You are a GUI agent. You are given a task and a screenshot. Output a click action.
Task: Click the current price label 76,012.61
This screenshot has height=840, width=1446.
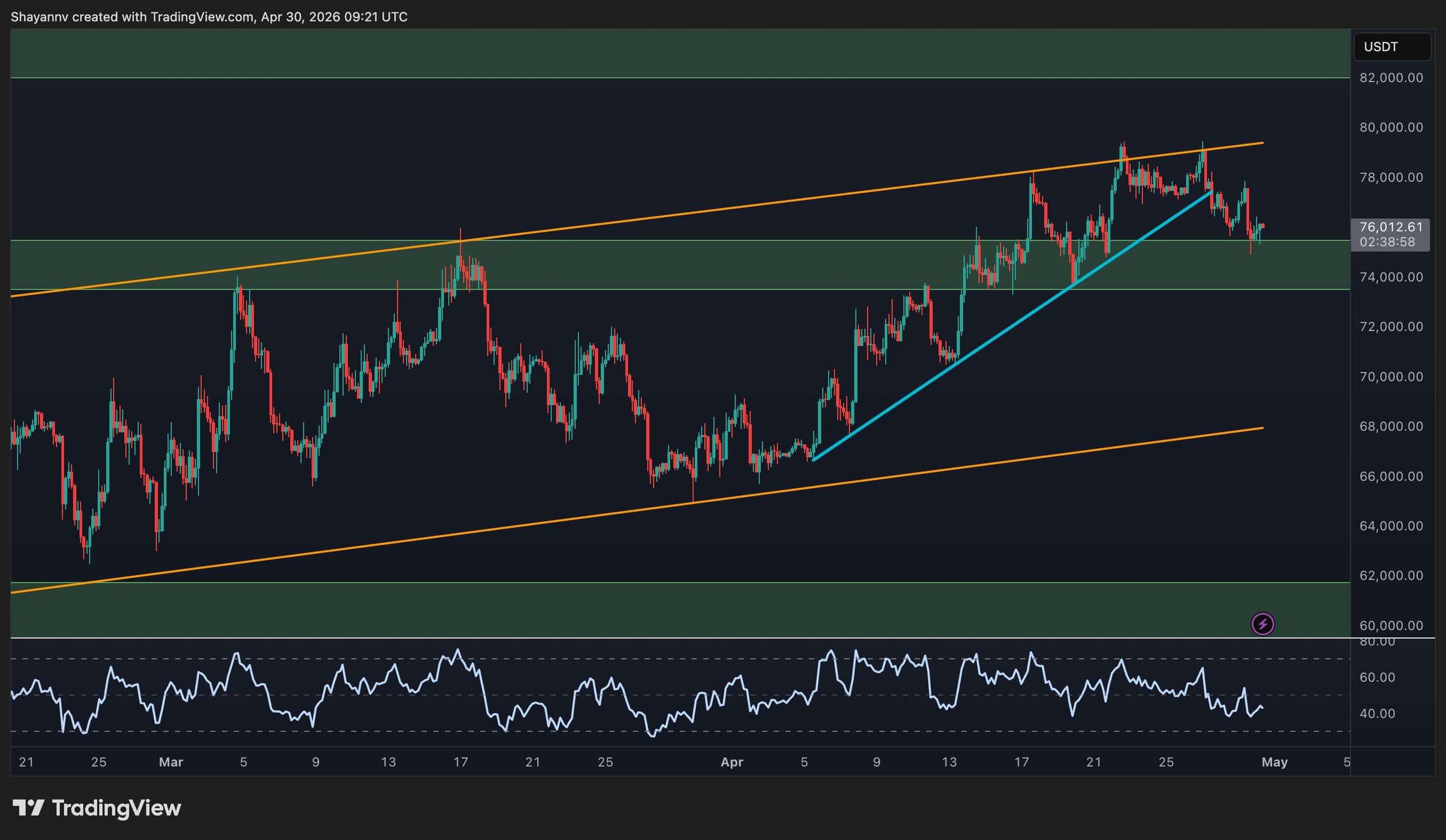(1391, 227)
